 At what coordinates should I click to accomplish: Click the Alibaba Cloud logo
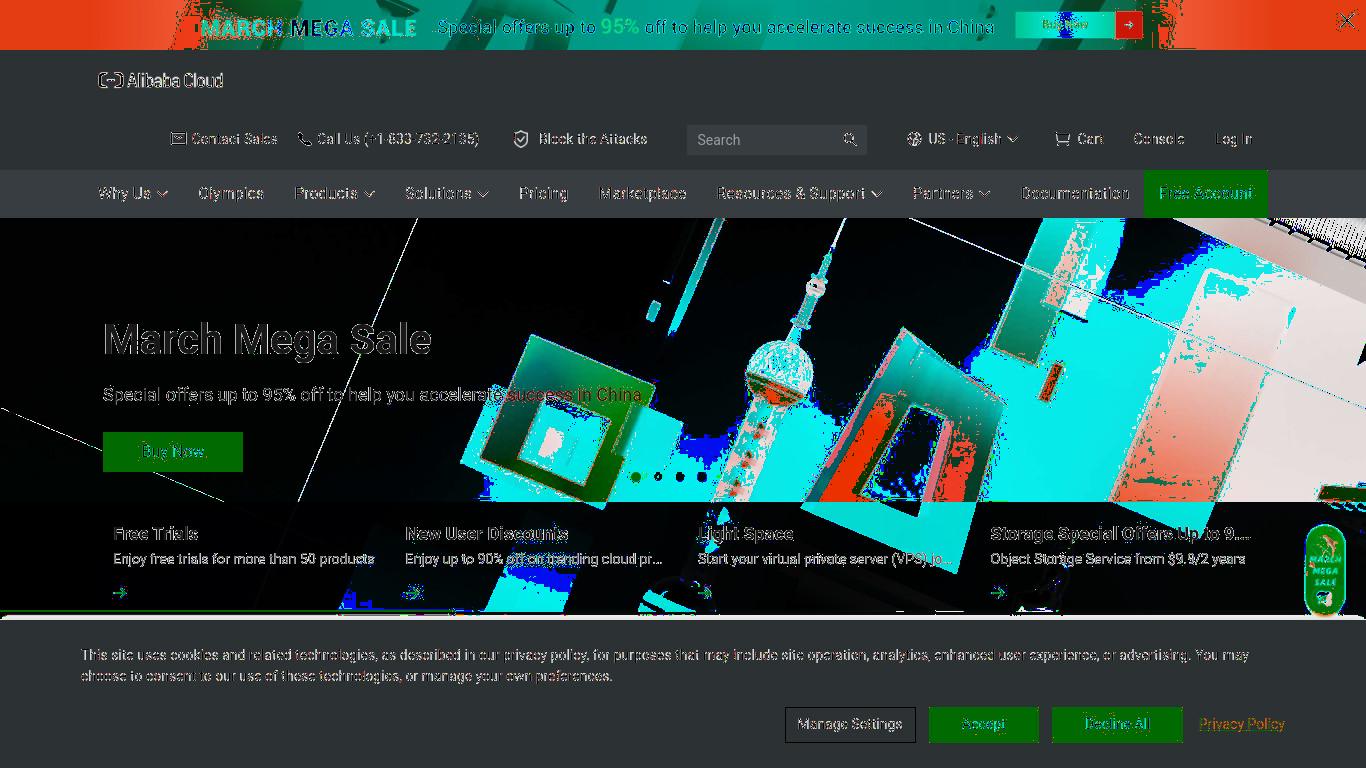[x=160, y=80]
